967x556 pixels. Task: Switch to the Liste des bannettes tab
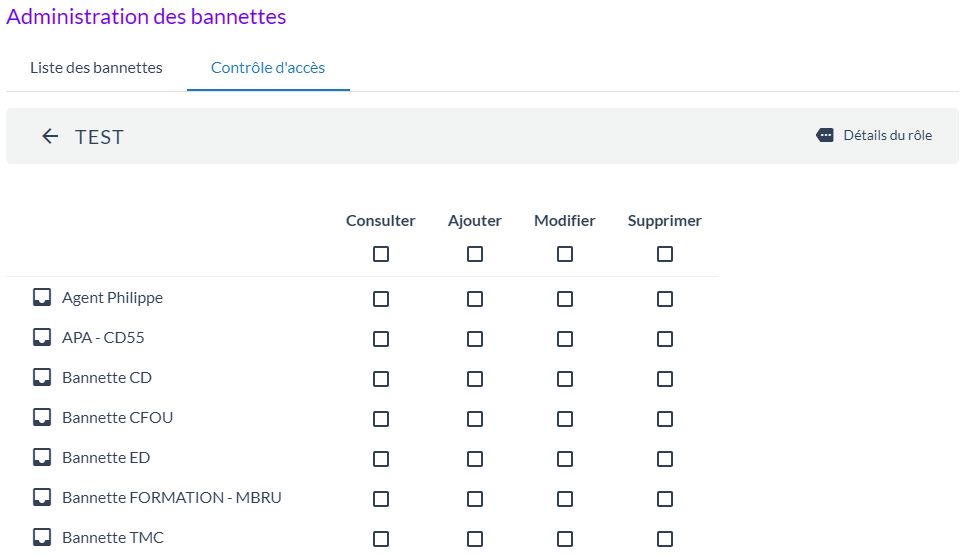96,68
